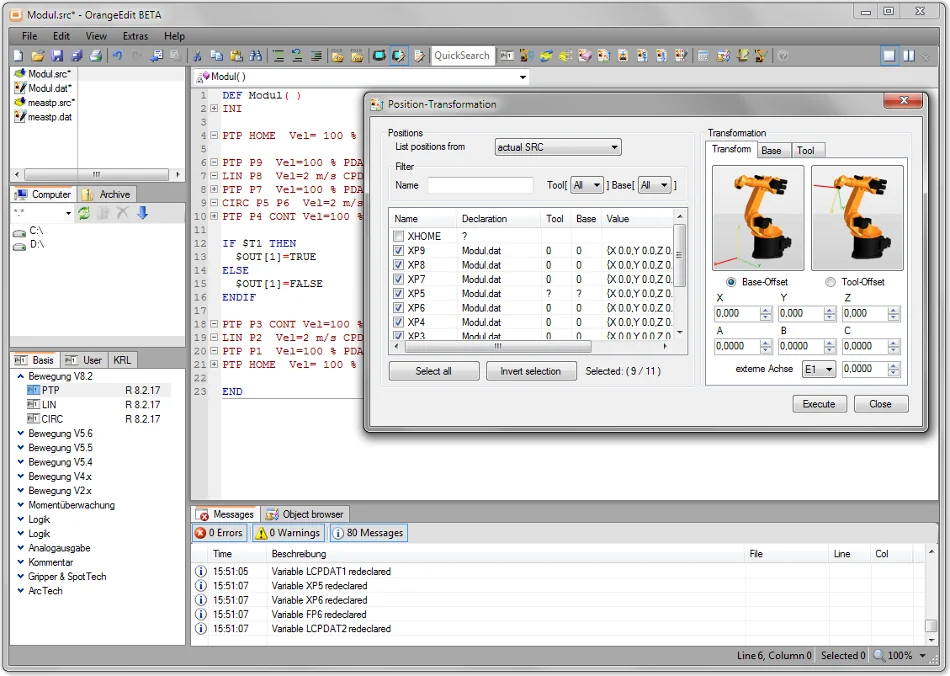The image size is (950, 676).
Task: Switch to split editor pane layout icon
Action: click(909, 56)
